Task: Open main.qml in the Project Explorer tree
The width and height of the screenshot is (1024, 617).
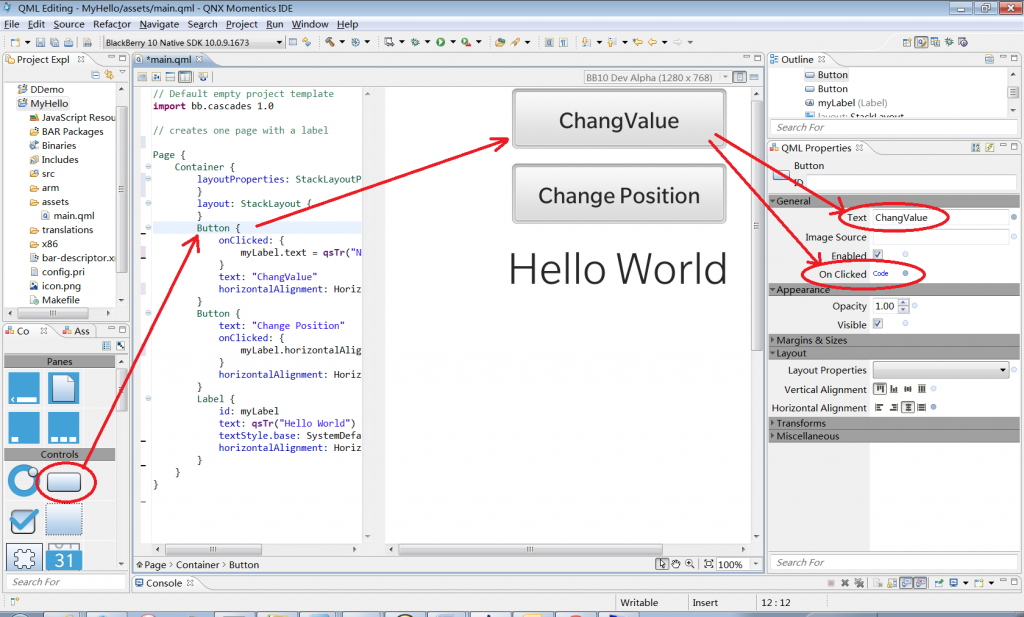Action: click(x=68, y=215)
